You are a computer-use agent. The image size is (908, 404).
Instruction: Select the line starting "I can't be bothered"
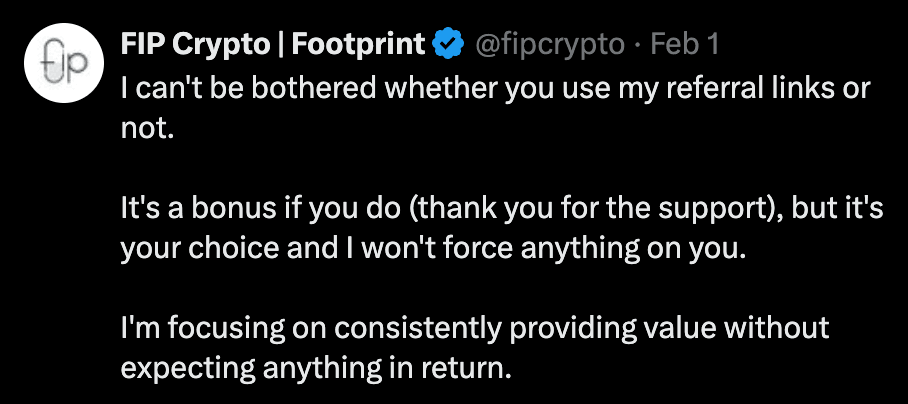(496, 89)
